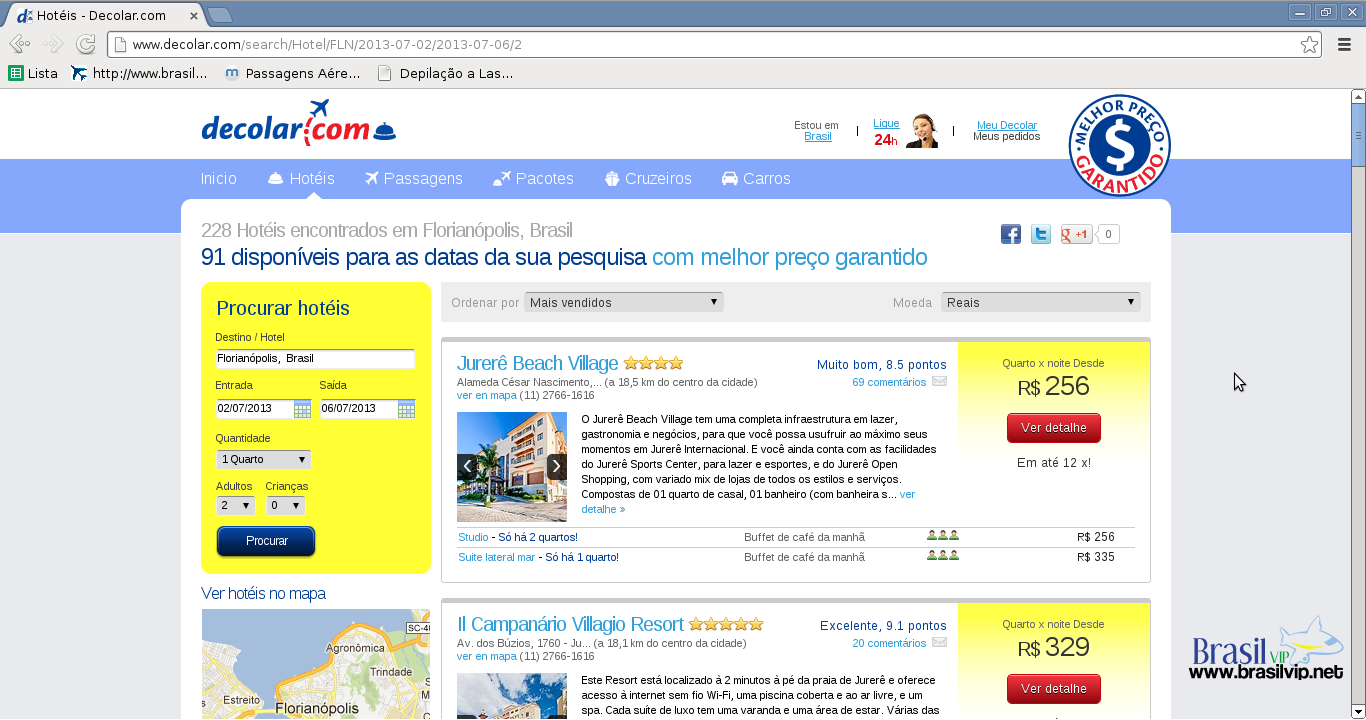Open the Moeda currency dropdown

(1040, 302)
